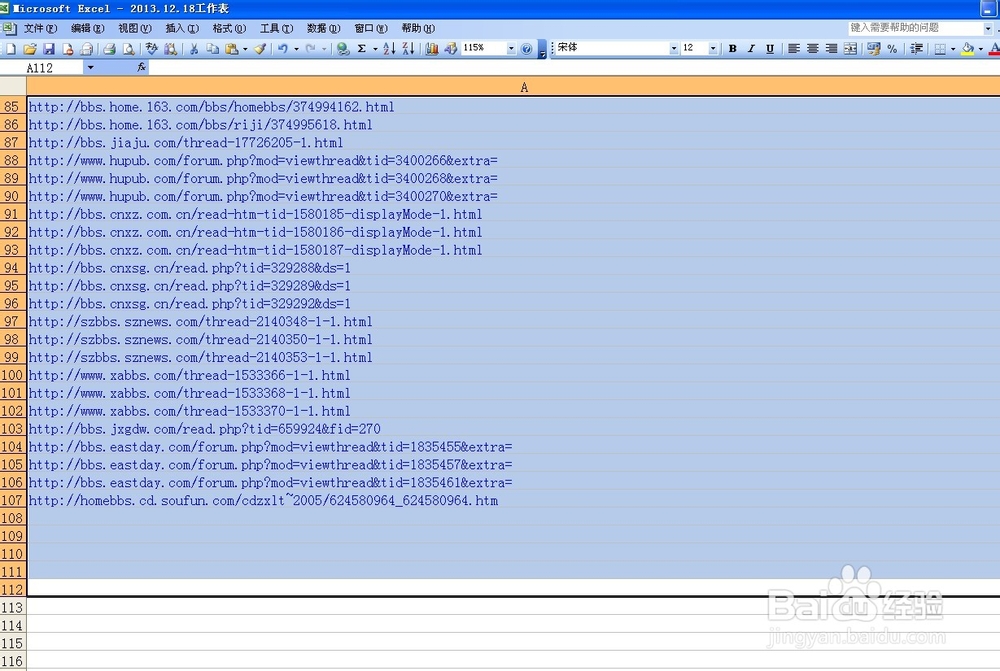Open the 帮助 (Help) menu

[418, 28]
